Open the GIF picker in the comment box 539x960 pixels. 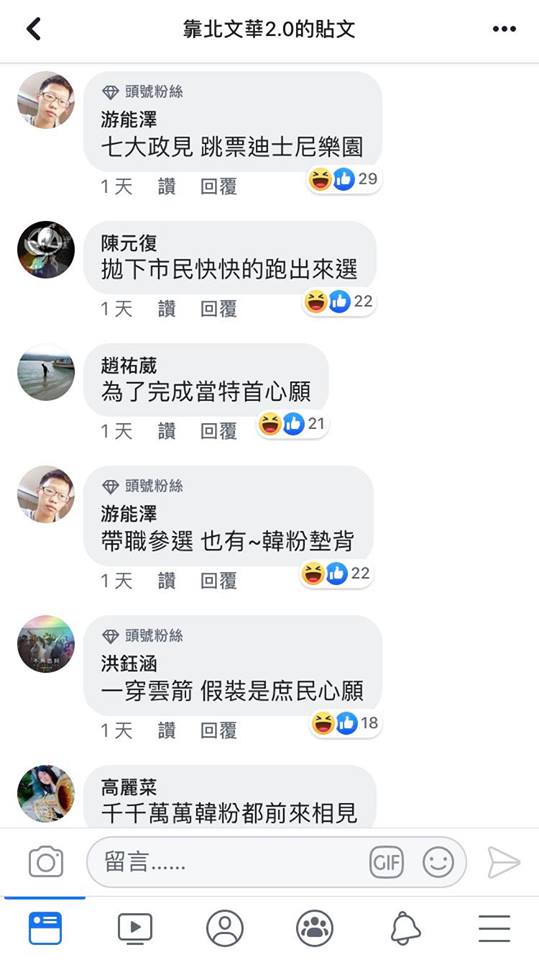pos(386,863)
